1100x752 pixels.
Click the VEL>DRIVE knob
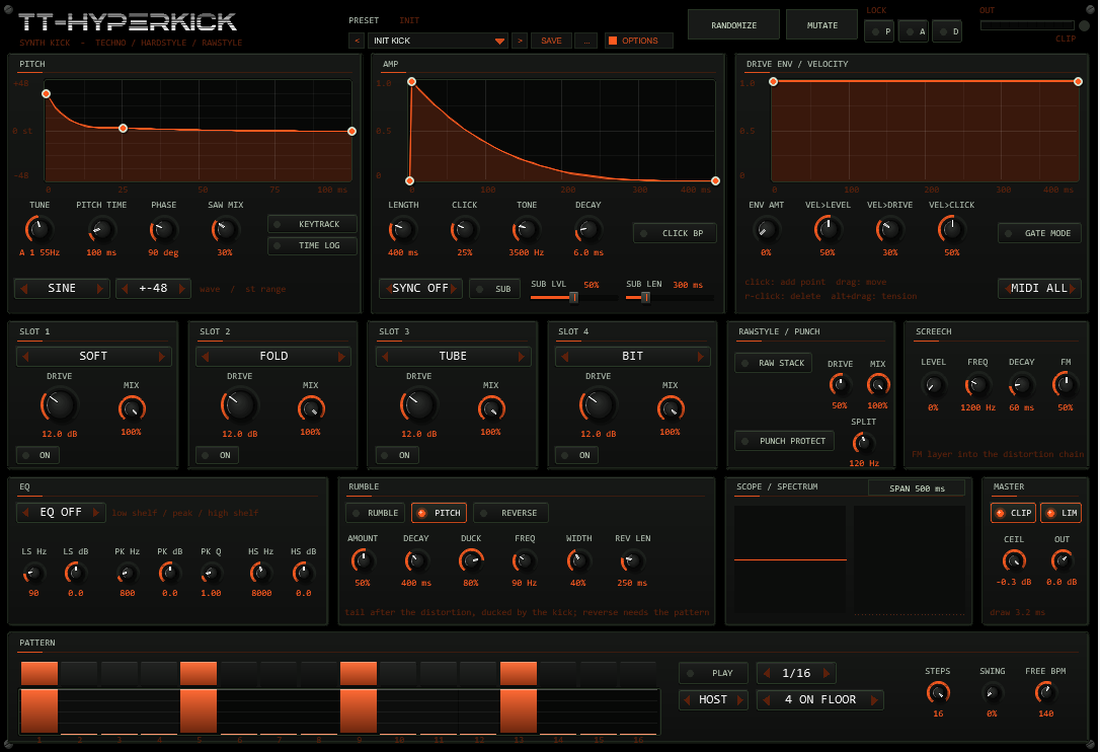pos(890,229)
